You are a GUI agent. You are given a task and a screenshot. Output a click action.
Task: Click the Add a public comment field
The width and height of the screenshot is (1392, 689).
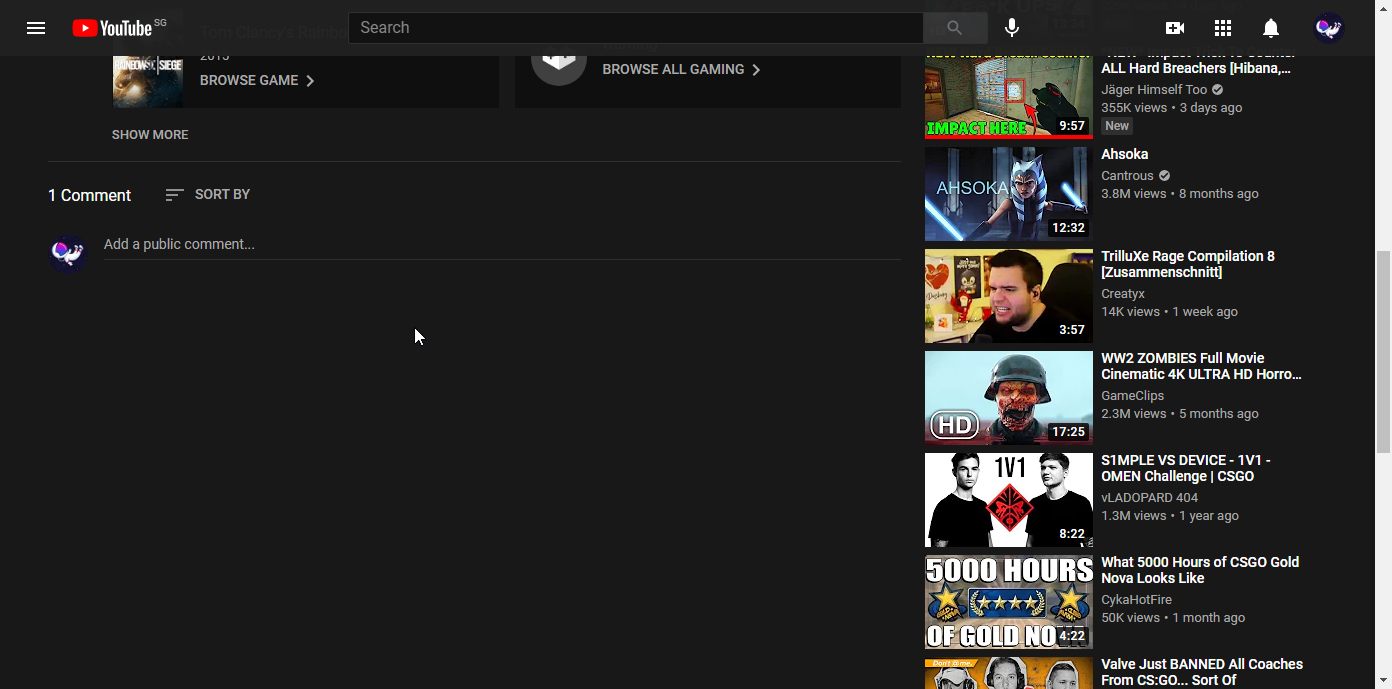[500, 244]
